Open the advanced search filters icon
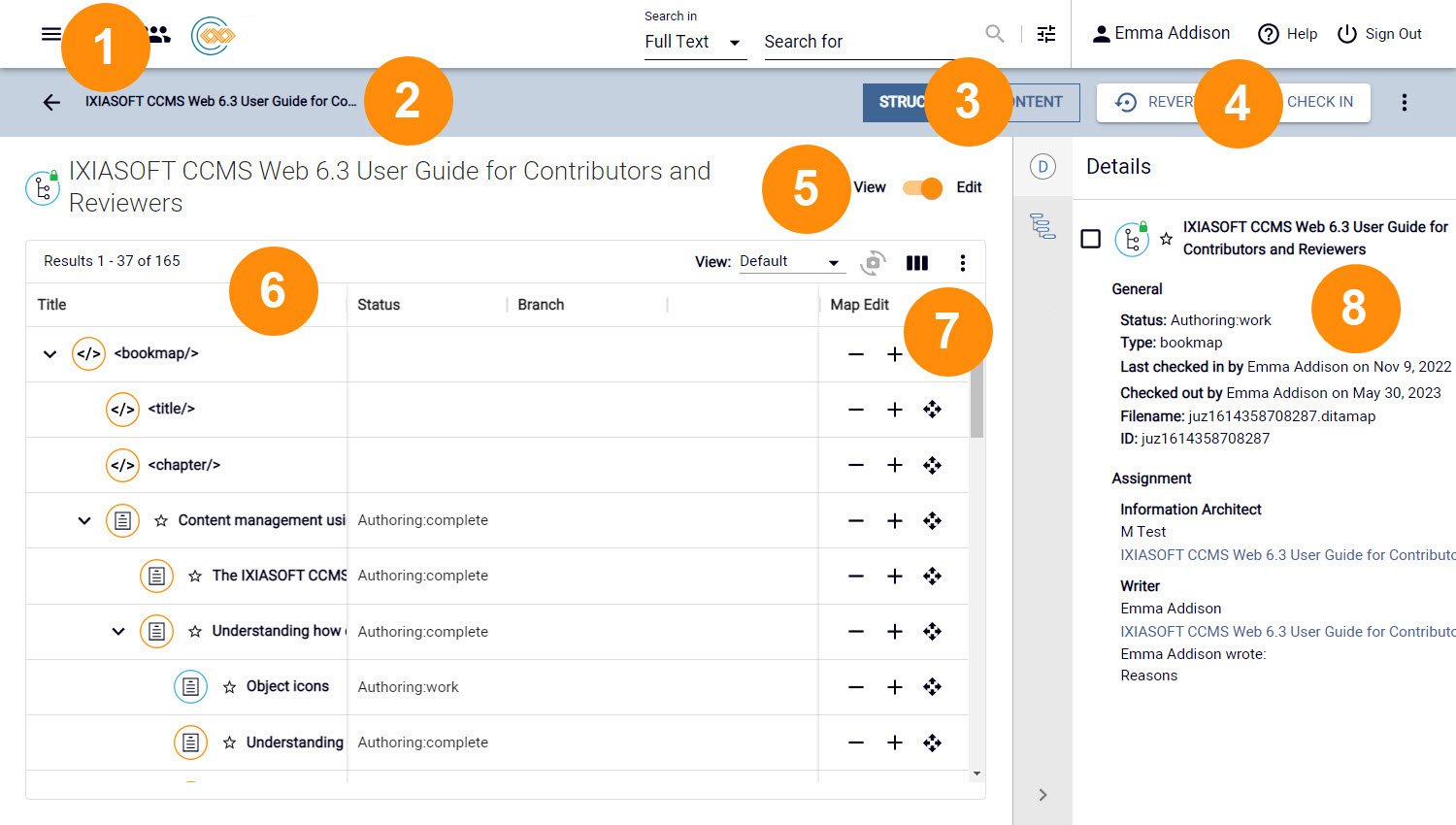 tap(1046, 34)
